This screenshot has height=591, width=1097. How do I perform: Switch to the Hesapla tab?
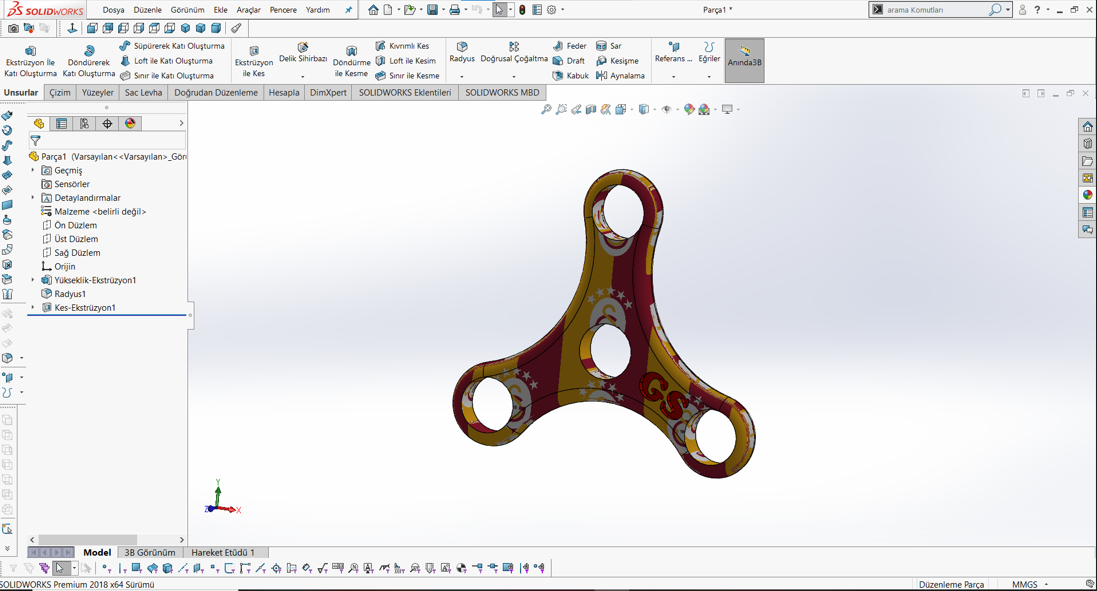(284, 92)
